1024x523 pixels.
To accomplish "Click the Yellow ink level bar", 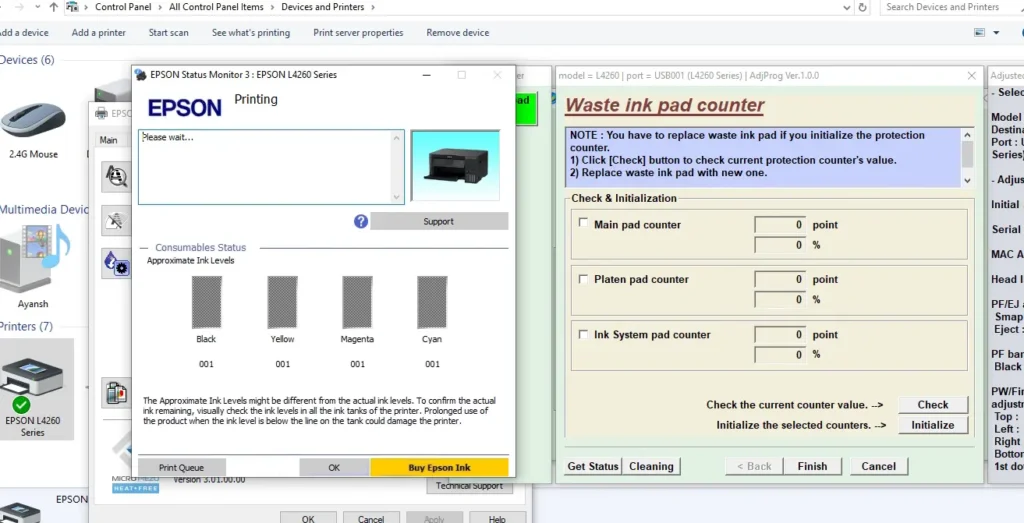I will [x=282, y=302].
